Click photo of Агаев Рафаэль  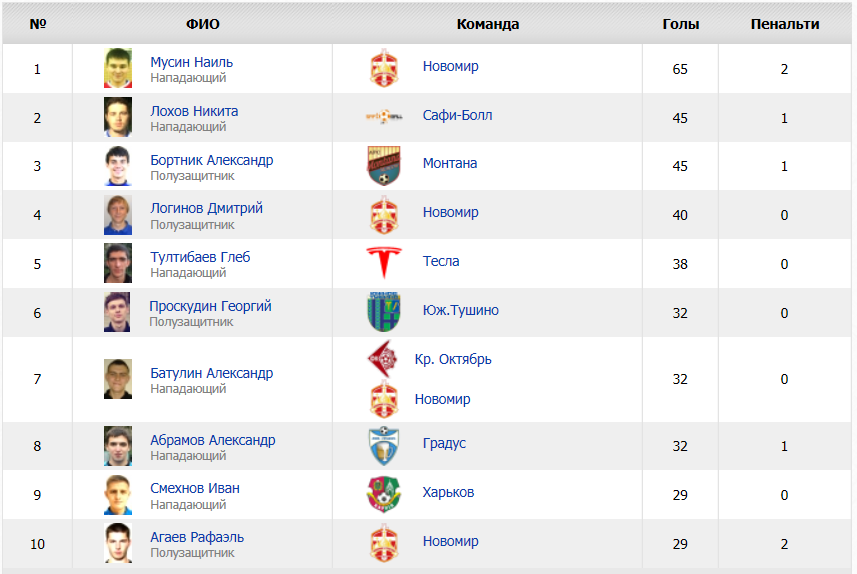click(x=118, y=543)
